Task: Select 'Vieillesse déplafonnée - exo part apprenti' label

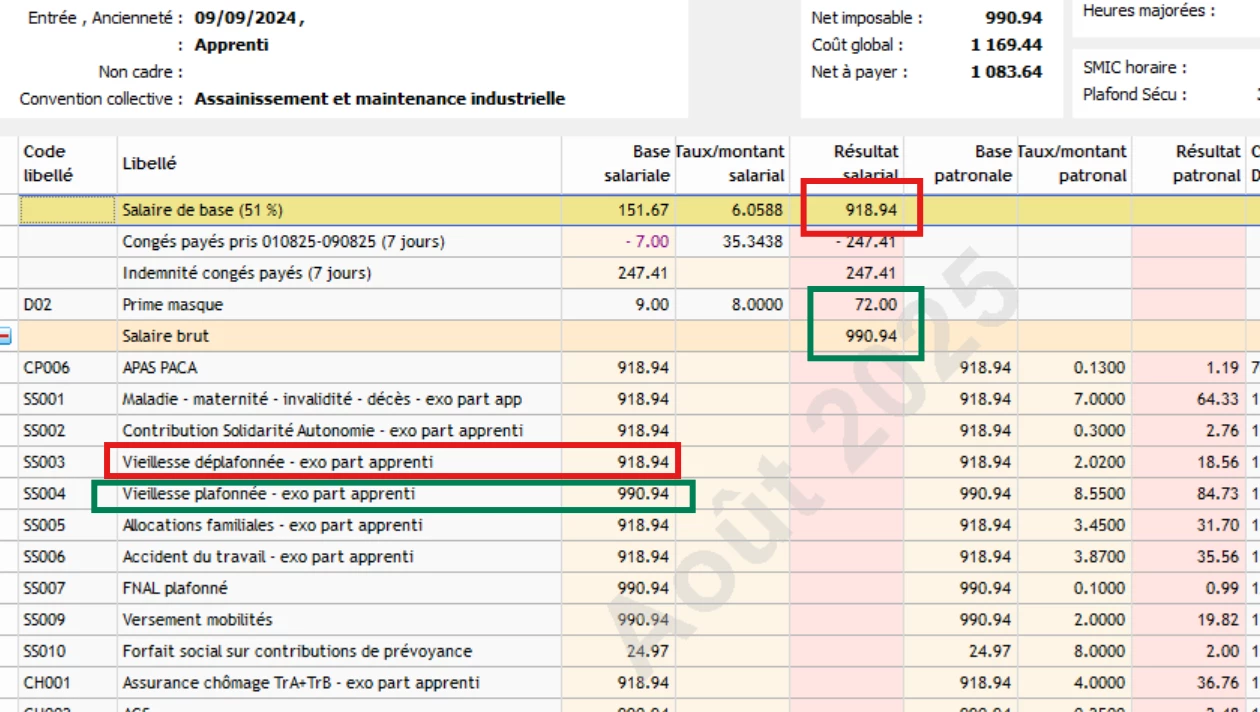Action: pyautogui.click(x=278, y=462)
